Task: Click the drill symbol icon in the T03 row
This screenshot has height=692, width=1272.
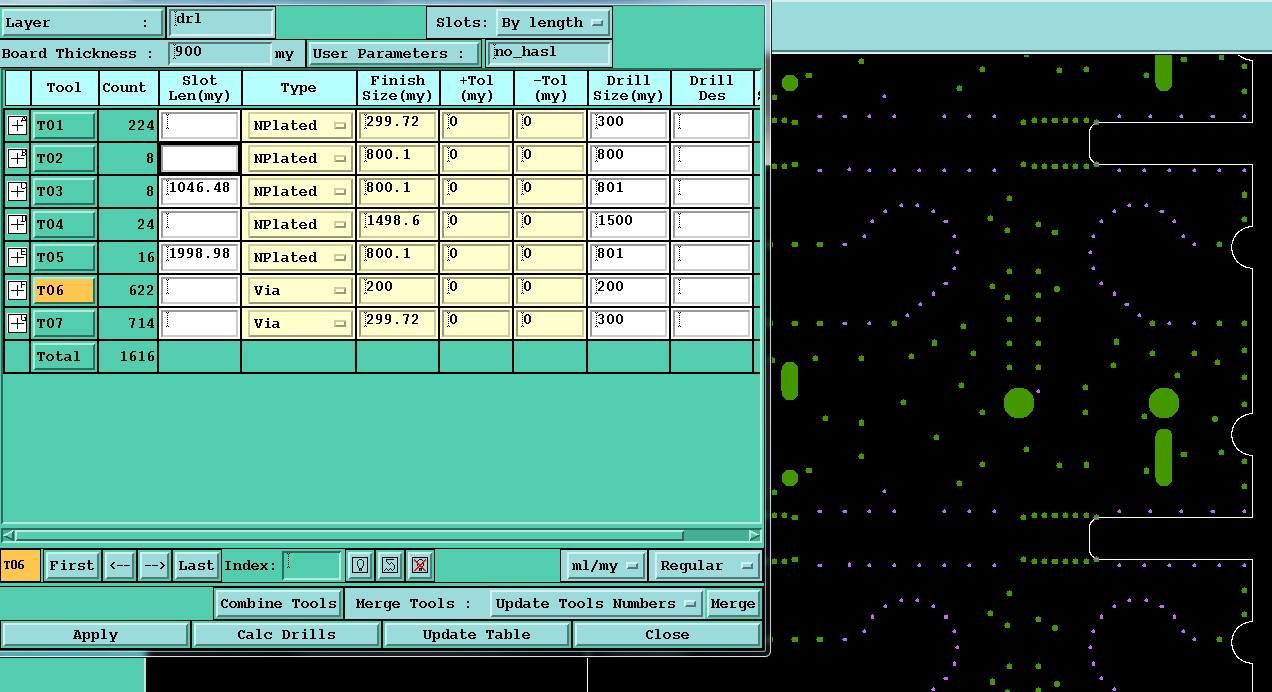Action: (18, 191)
